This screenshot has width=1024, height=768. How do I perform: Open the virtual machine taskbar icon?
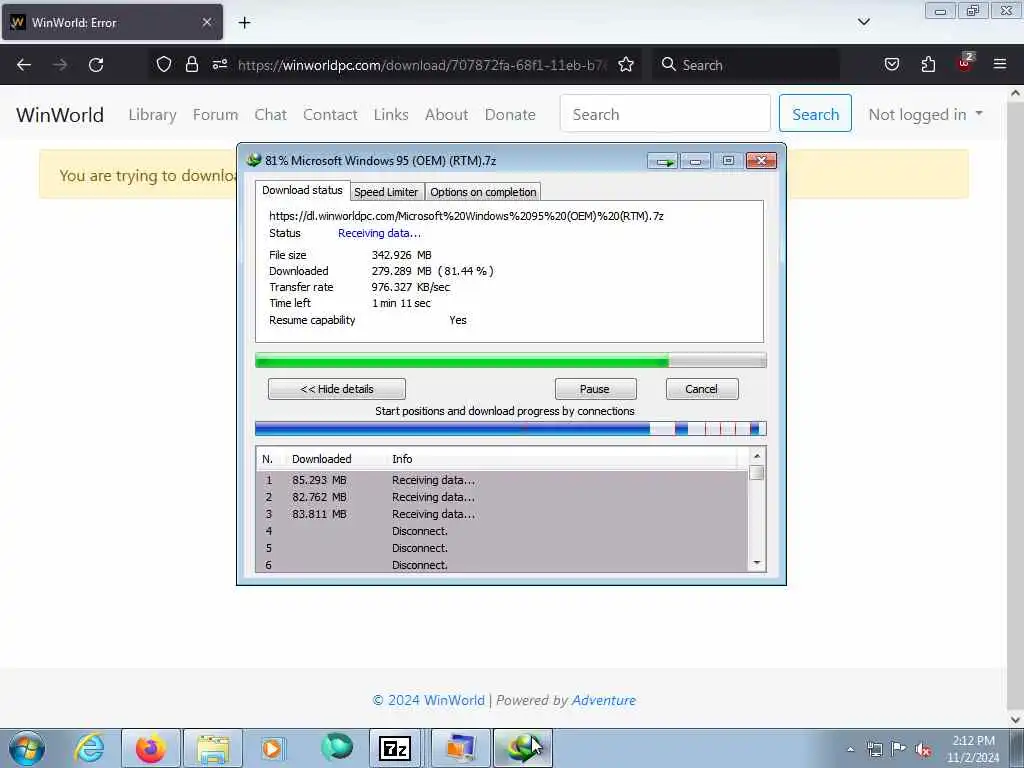click(x=460, y=748)
